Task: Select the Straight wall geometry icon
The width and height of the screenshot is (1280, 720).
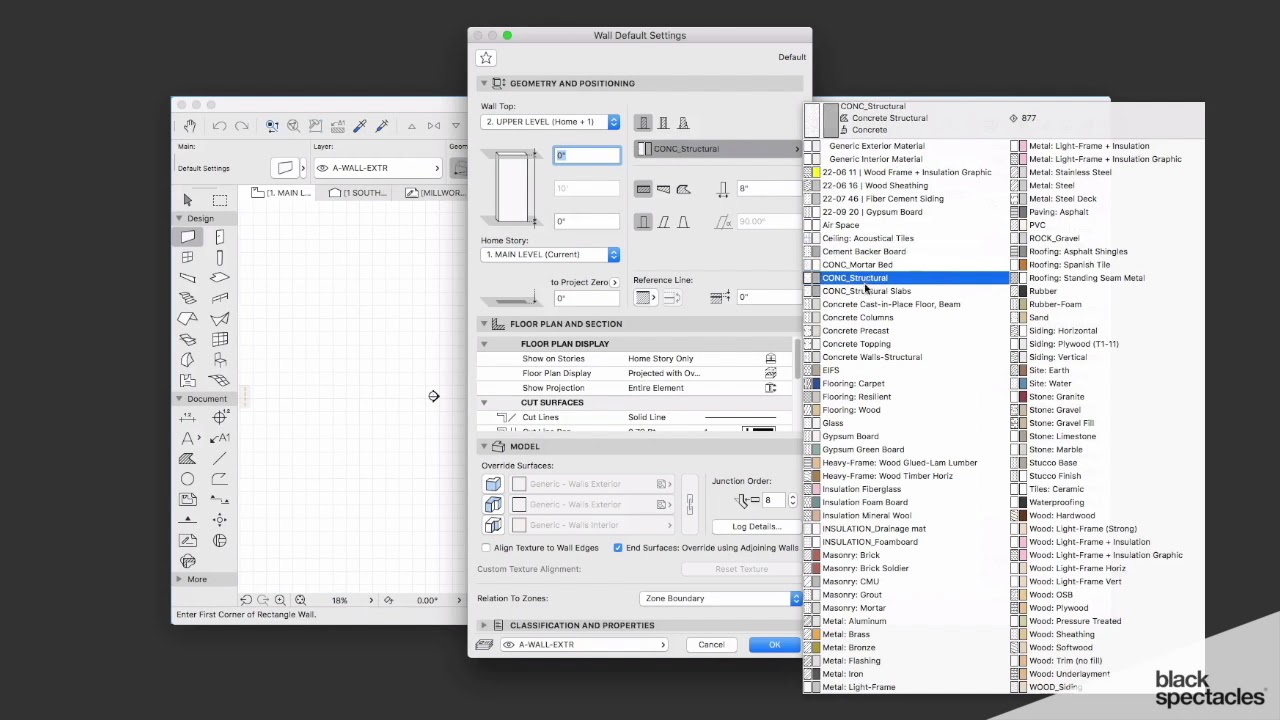Action: [x=643, y=189]
